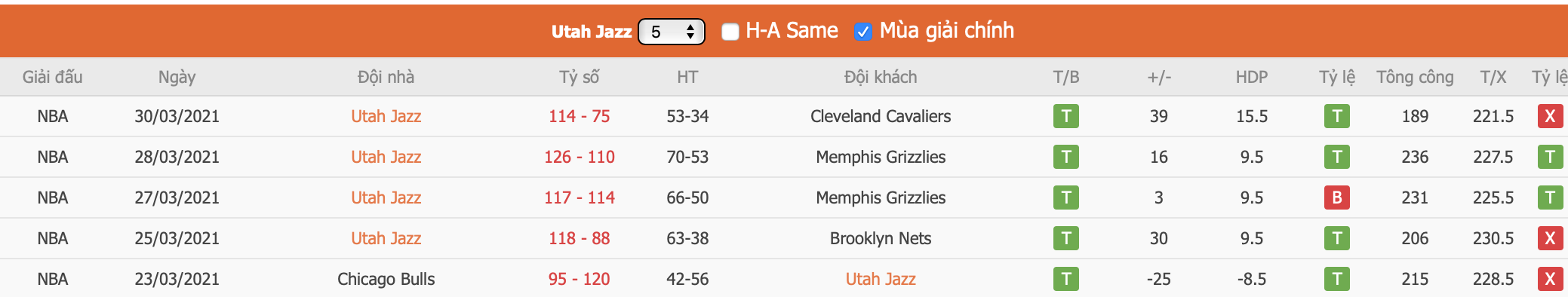Click red X badge in 30/03/2021 row
Viewport: 1568px width, 297px height.
tap(1550, 116)
